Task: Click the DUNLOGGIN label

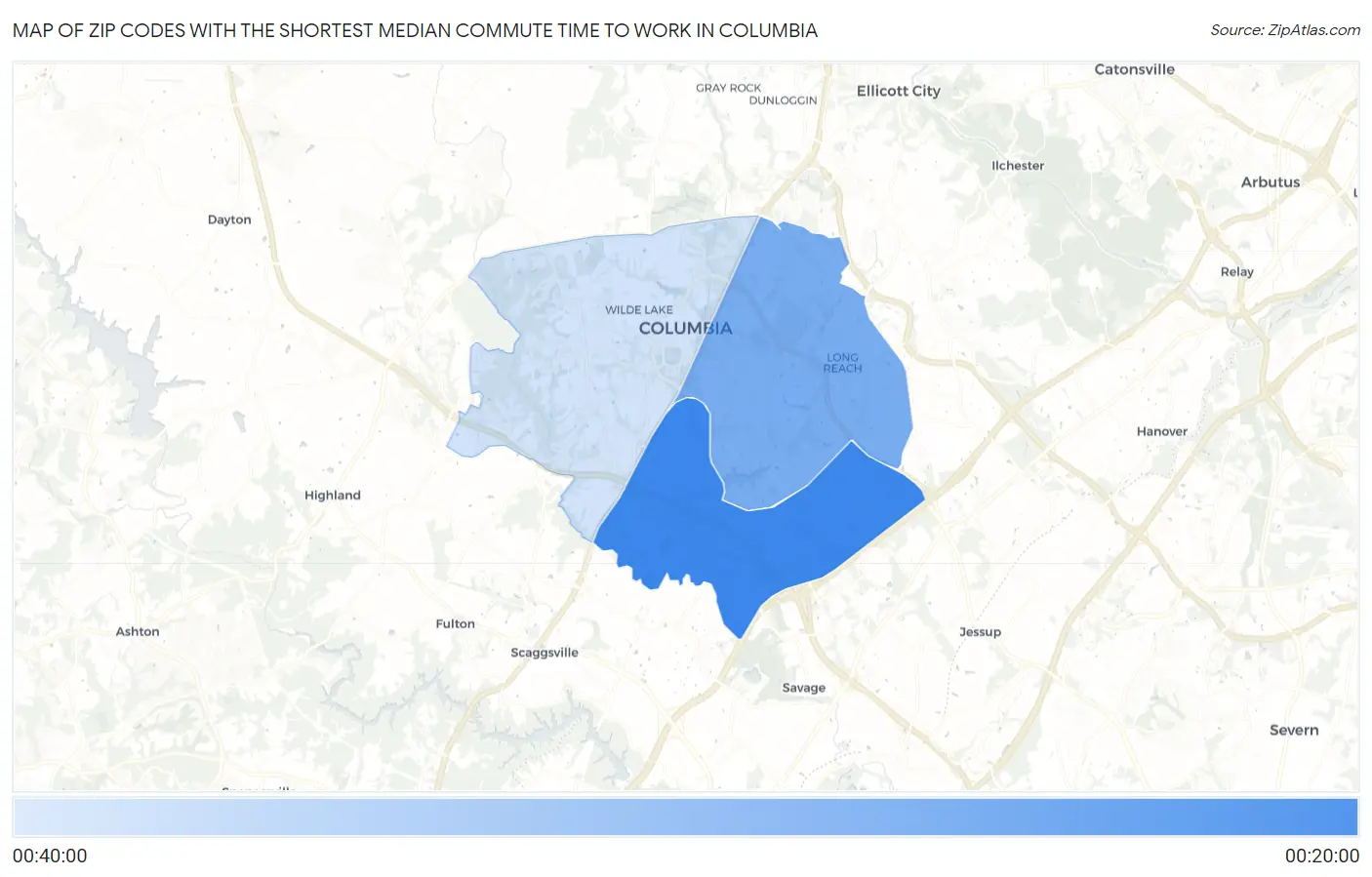Action: pos(783,100)
